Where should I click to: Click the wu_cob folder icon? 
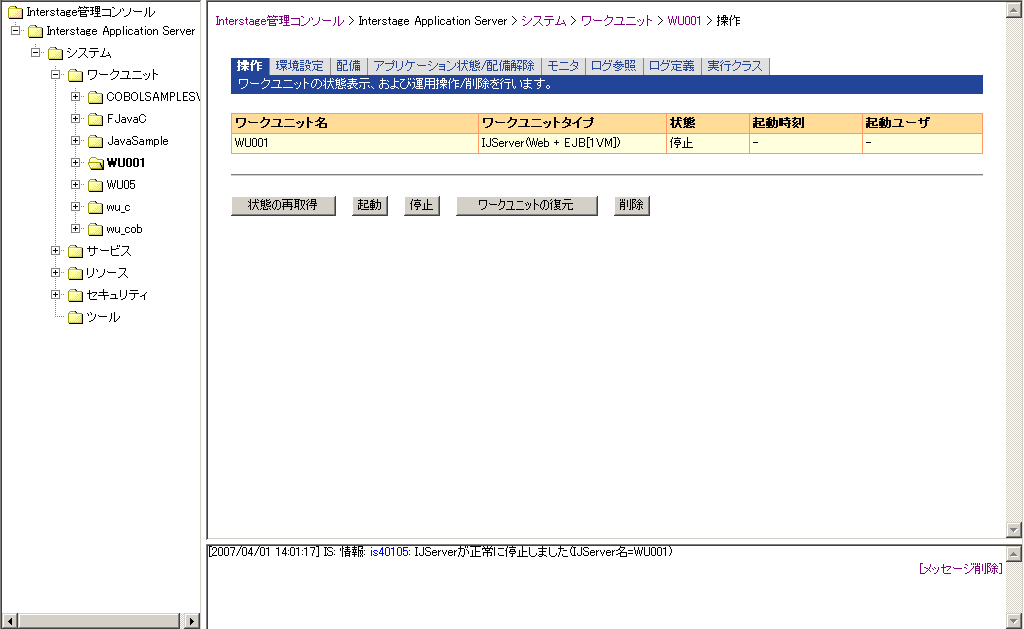coord(95,229)
